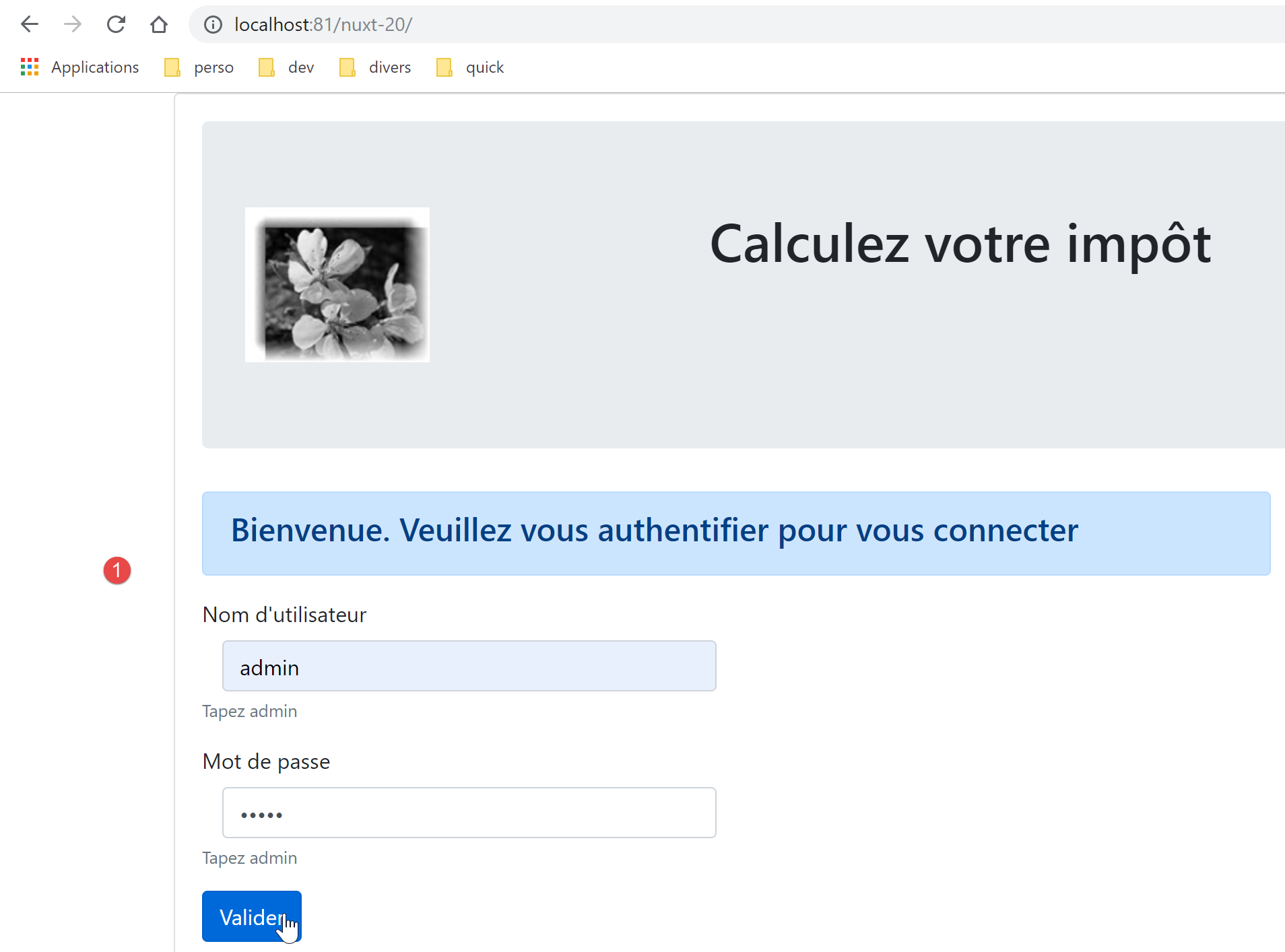Open the Applications grid shortcut

tap(80, 67)
